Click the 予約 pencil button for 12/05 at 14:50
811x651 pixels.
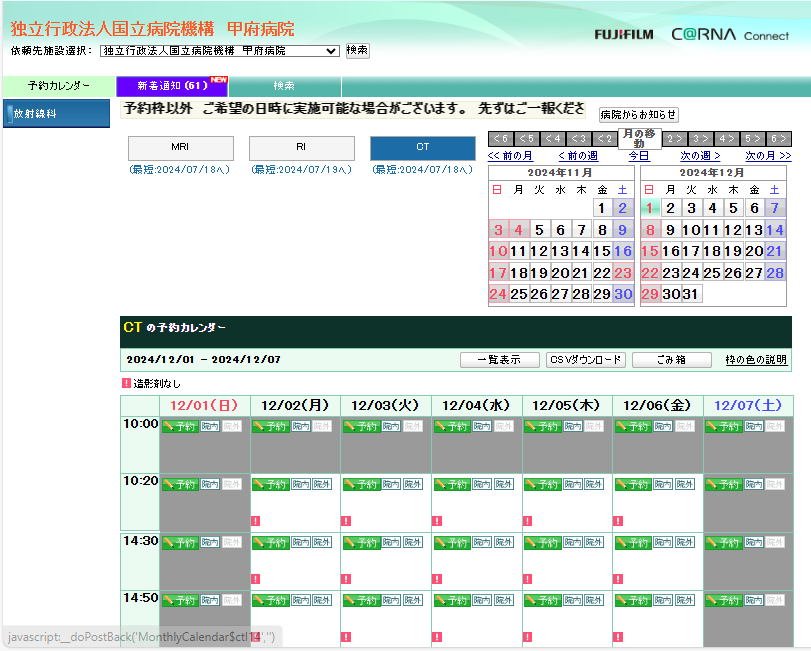pyautogui.click(x=542, y=601)
